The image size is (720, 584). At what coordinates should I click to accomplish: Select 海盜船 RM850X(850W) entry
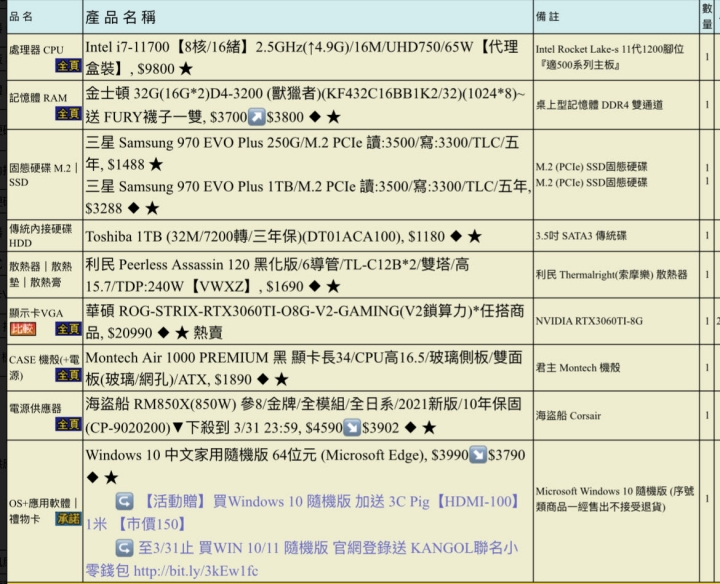tap(303, 416)
